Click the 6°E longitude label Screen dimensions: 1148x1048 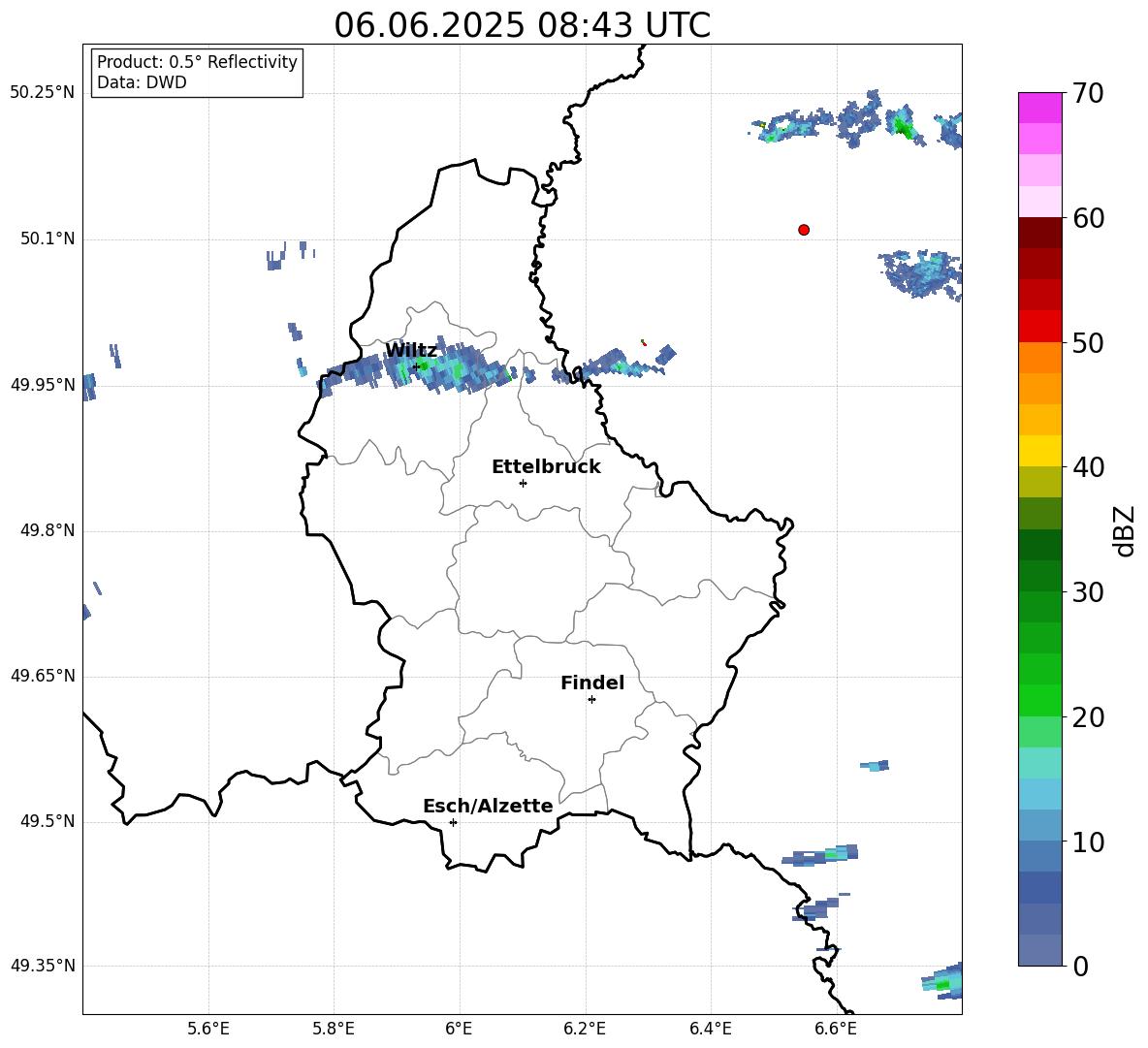click(459, 1029)
